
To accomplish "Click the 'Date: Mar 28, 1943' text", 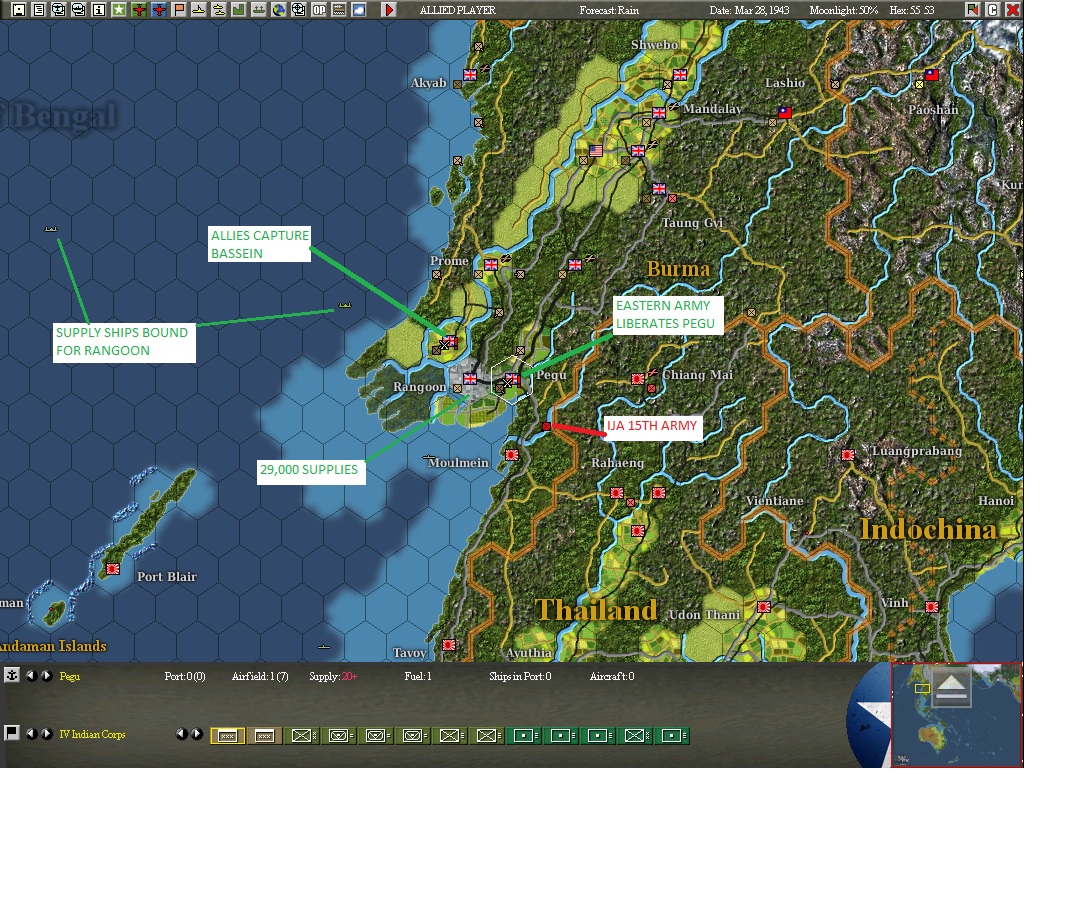I will [x=749, y=10].
